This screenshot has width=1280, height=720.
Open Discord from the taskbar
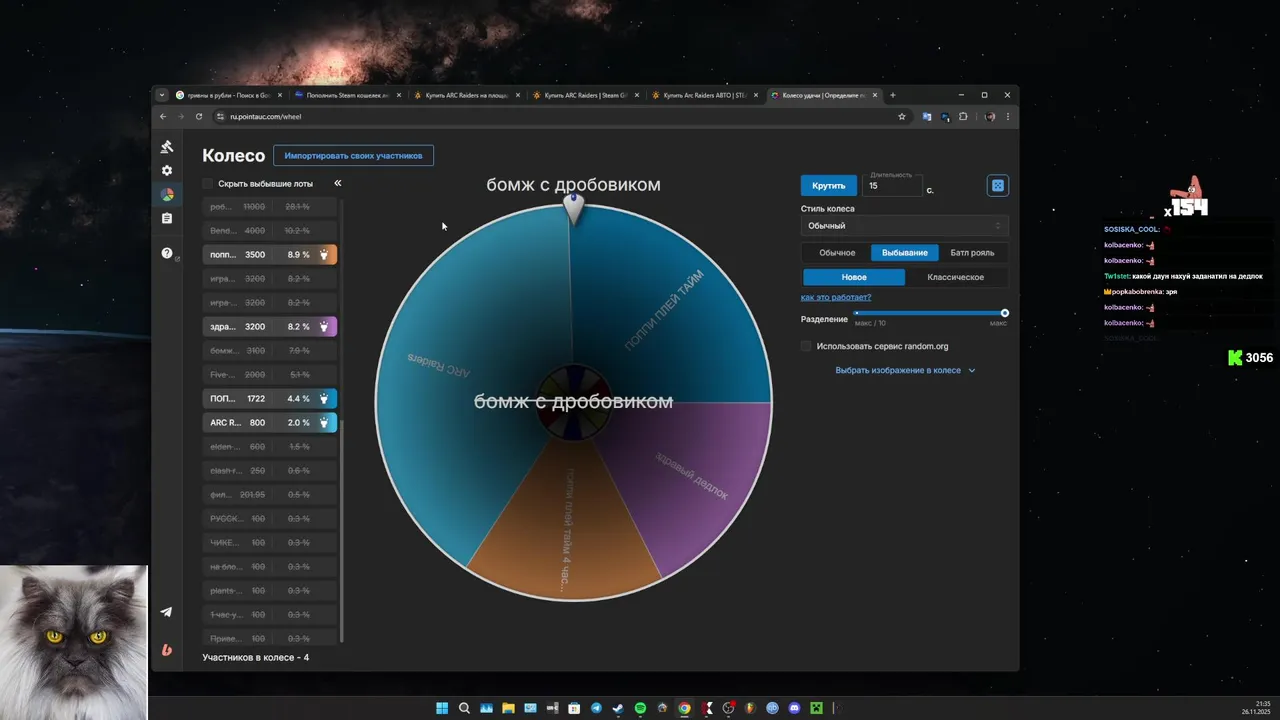pos(794,708)
